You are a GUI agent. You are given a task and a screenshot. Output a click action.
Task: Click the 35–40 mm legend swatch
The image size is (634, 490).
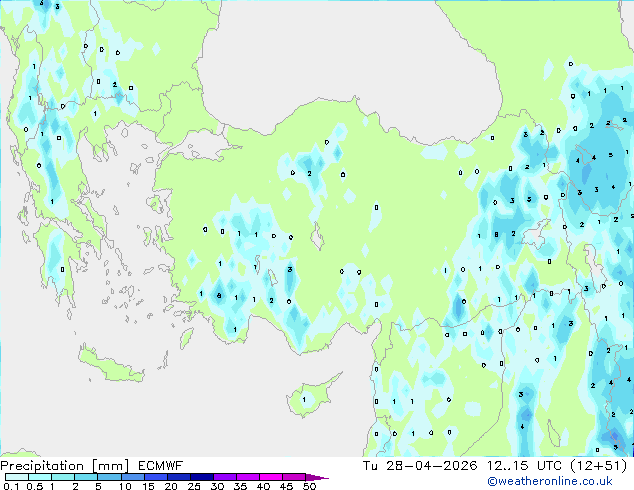pos(248,477)
